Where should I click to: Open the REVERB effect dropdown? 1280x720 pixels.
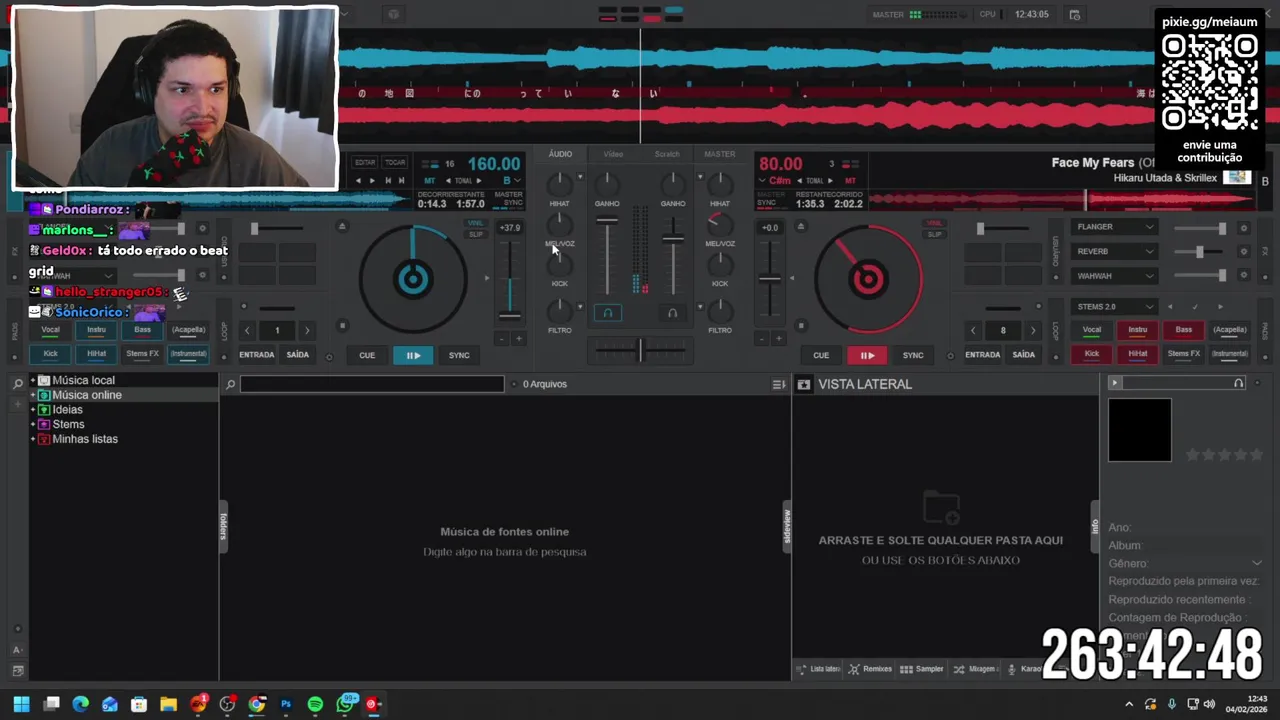[x=1115, y=252]
